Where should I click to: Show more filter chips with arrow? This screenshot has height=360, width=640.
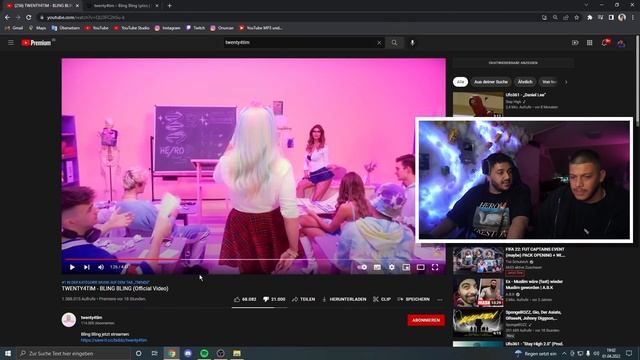coord(566,82)
